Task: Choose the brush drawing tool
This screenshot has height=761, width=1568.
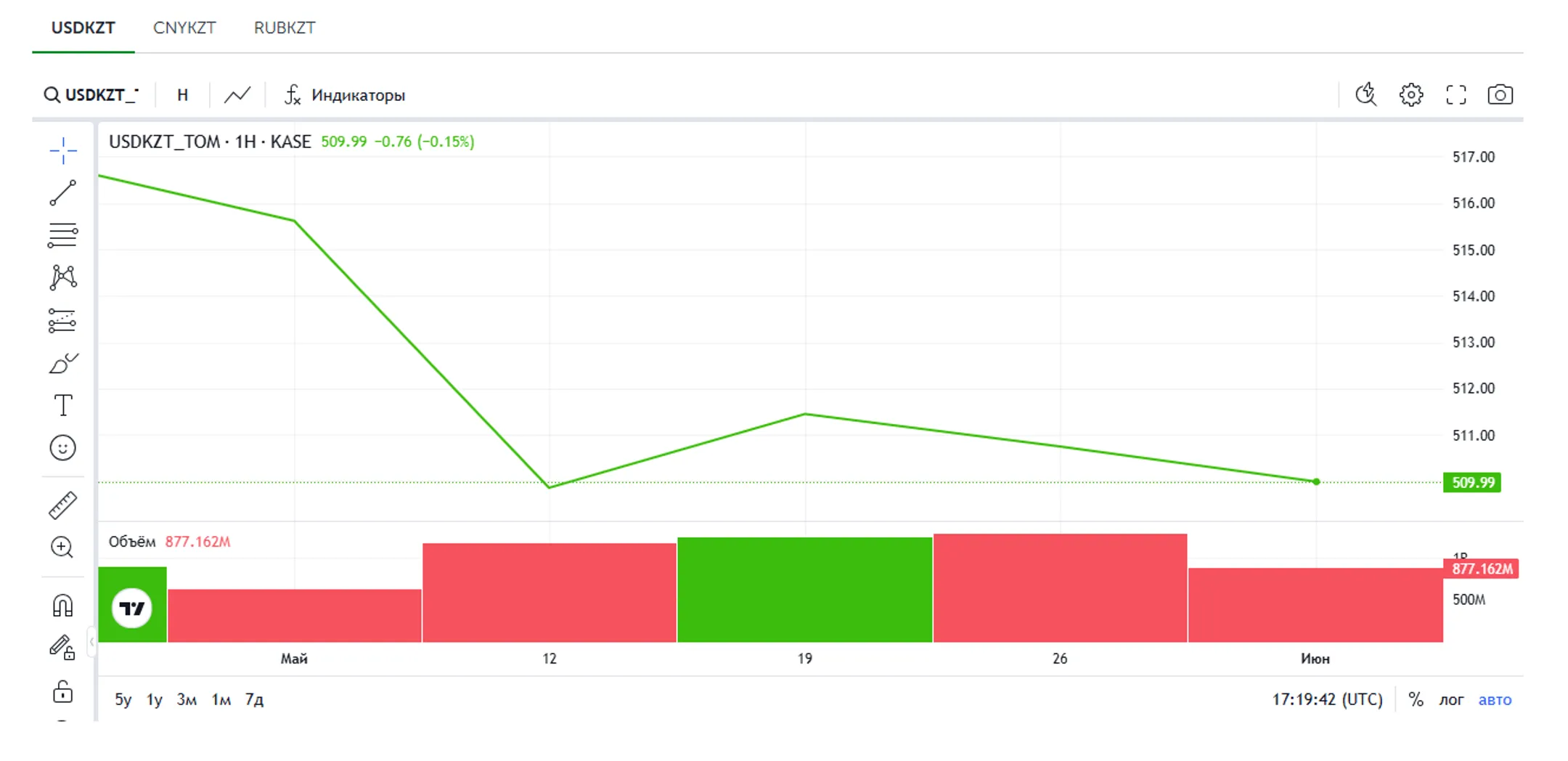Action: click(x=63, y=363)
